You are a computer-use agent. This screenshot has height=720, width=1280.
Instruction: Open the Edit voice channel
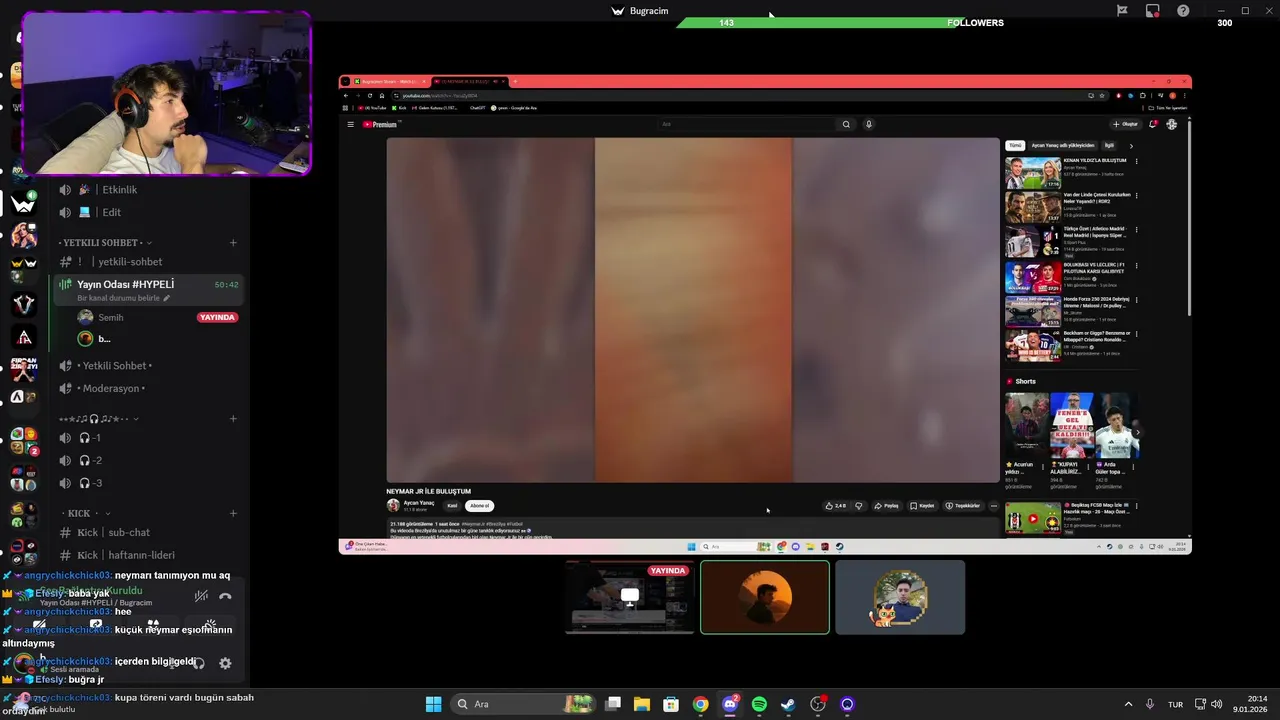click(x=148, y=212)
